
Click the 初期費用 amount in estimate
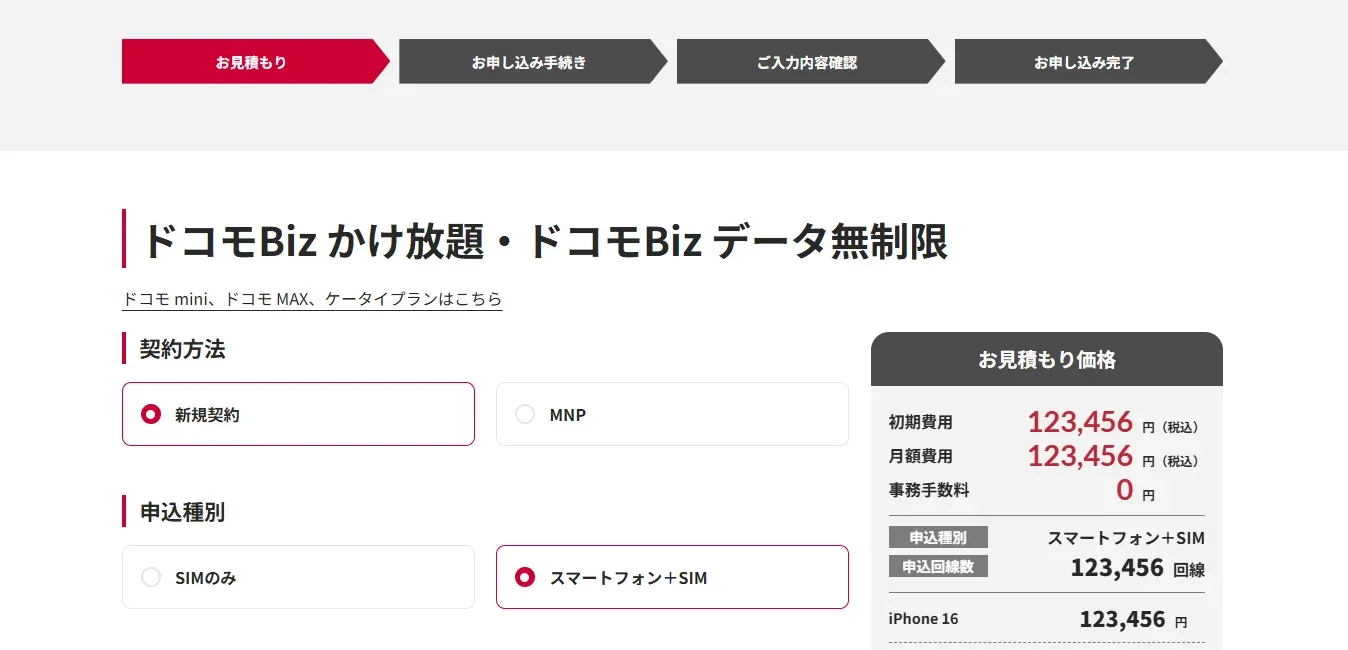pyautogui.click(x=1080, y=422)
